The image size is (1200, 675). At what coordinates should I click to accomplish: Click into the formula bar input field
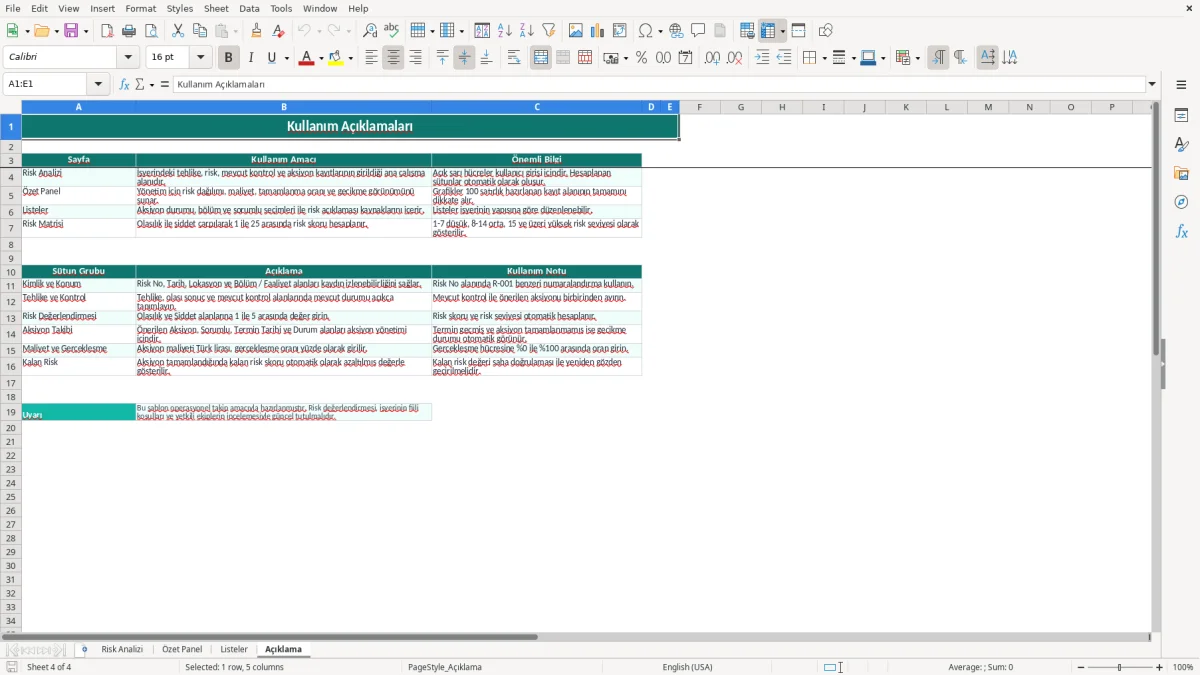pos(658,84)
